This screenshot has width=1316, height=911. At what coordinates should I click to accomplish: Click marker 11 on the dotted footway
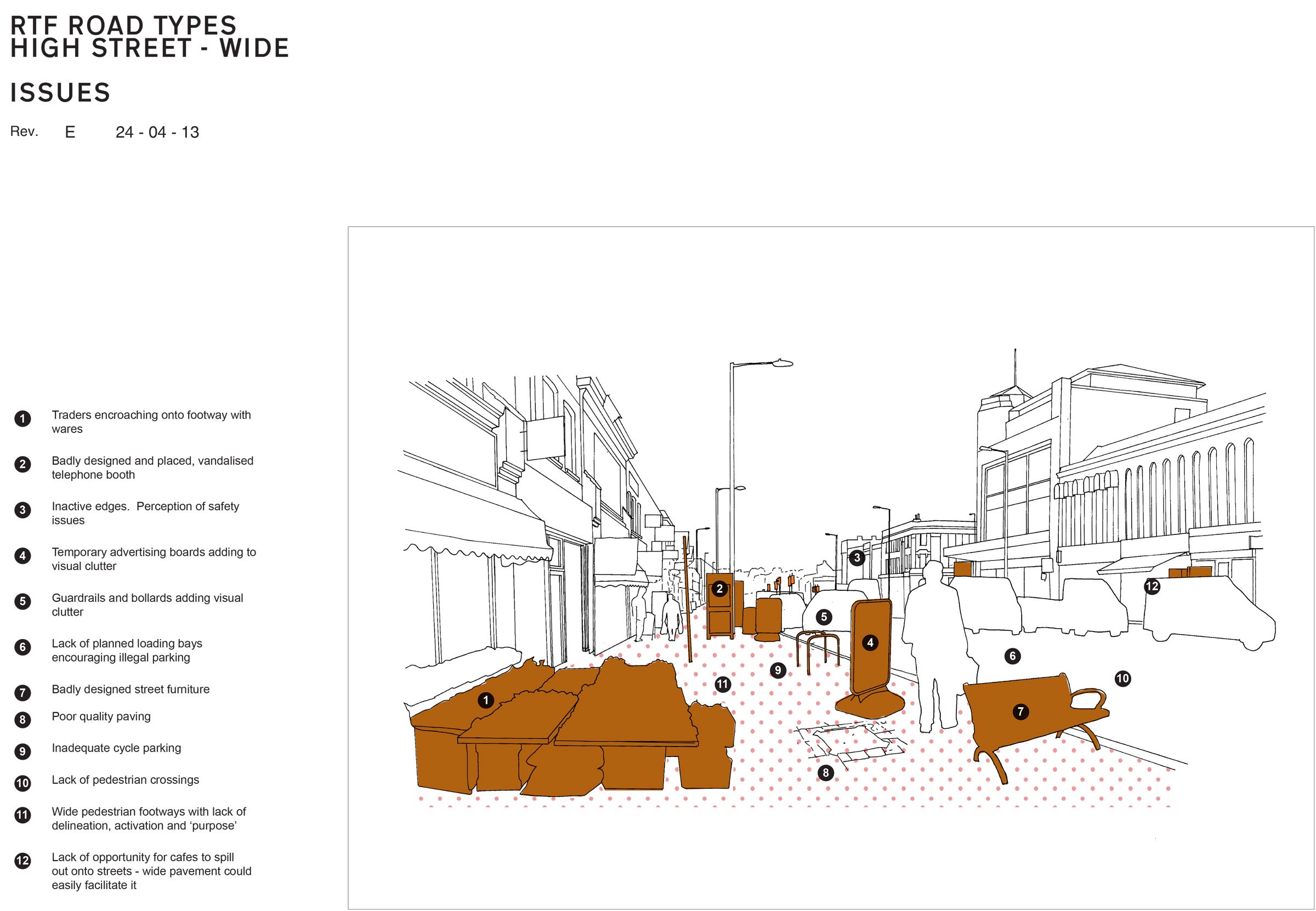pyautogui.click(x=723, y=684)
